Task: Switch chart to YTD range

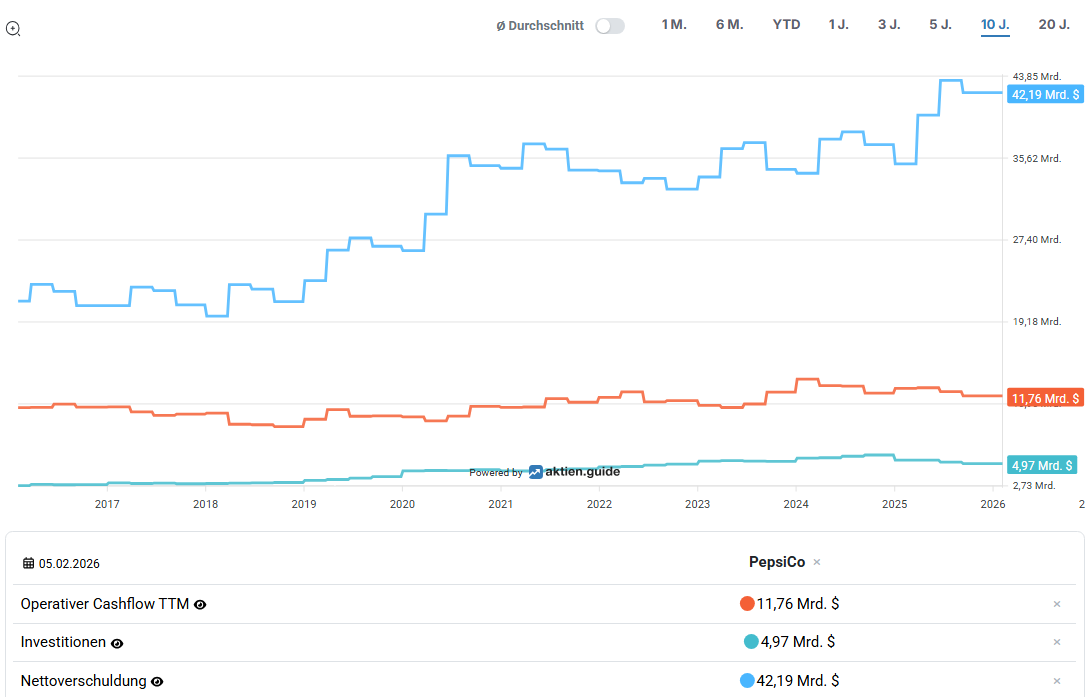Action: (786, 25)
